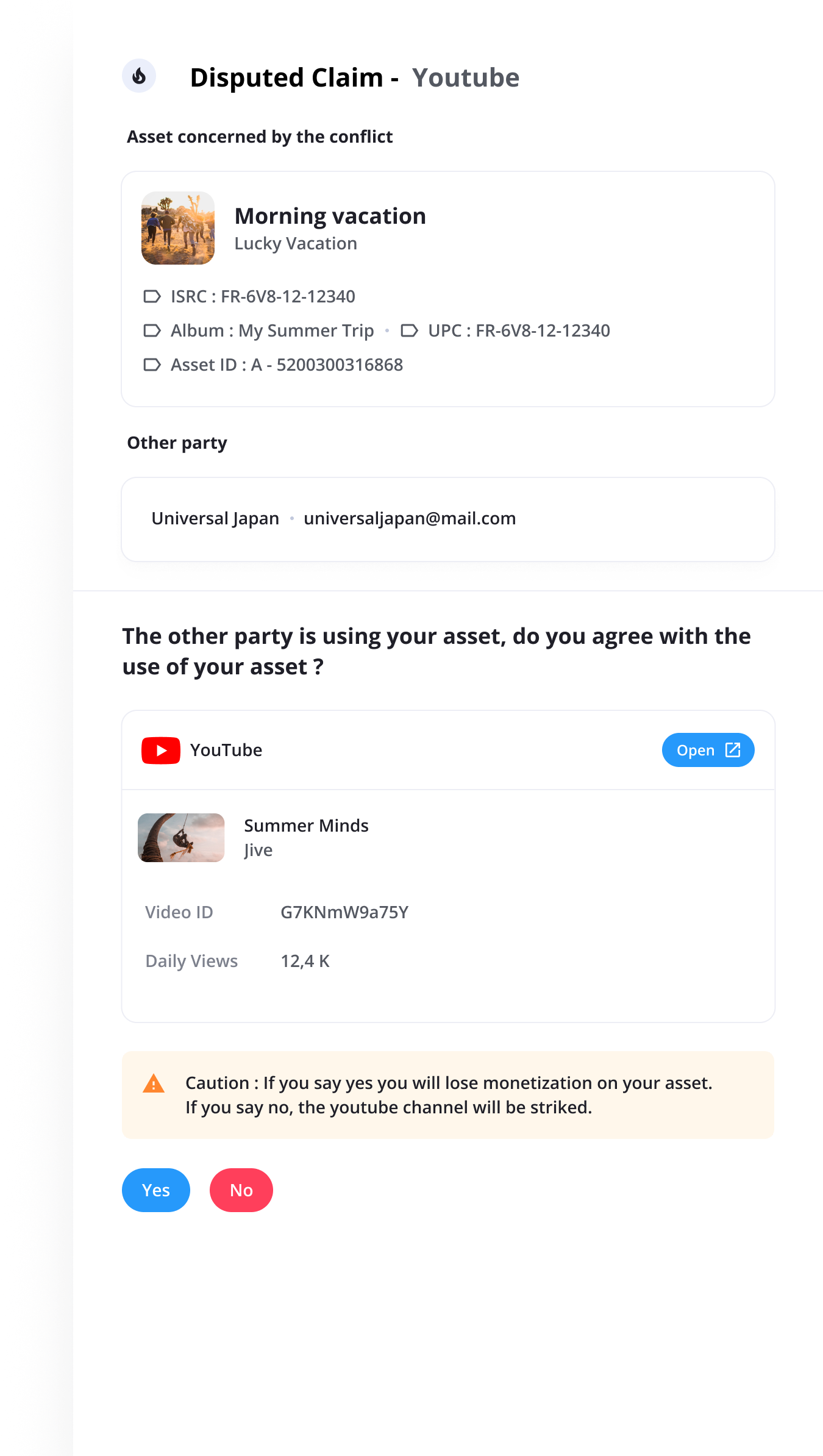Click the red YouTube logo icon
This screenshot has height=1456, width=823.
point(161,750)
